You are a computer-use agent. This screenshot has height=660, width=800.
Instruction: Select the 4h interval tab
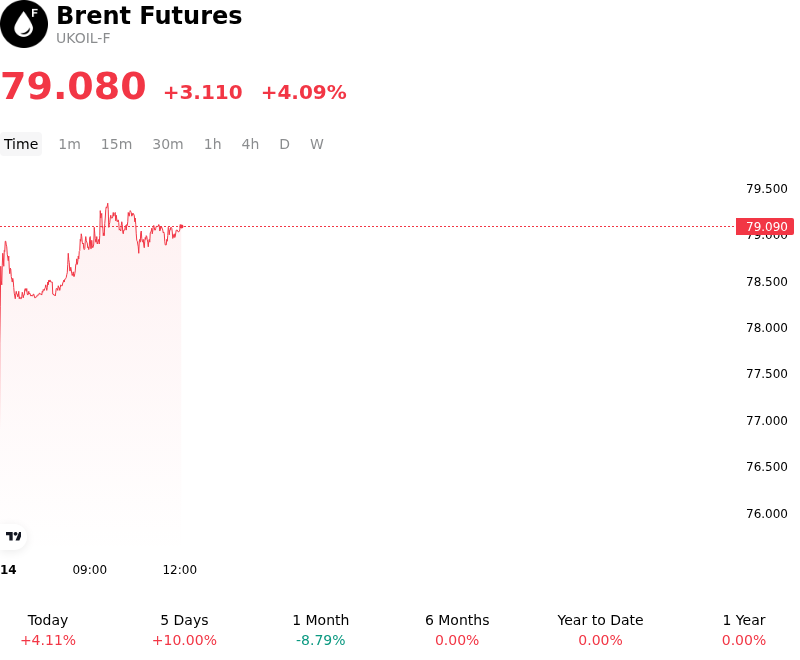[x=250, y=144]
